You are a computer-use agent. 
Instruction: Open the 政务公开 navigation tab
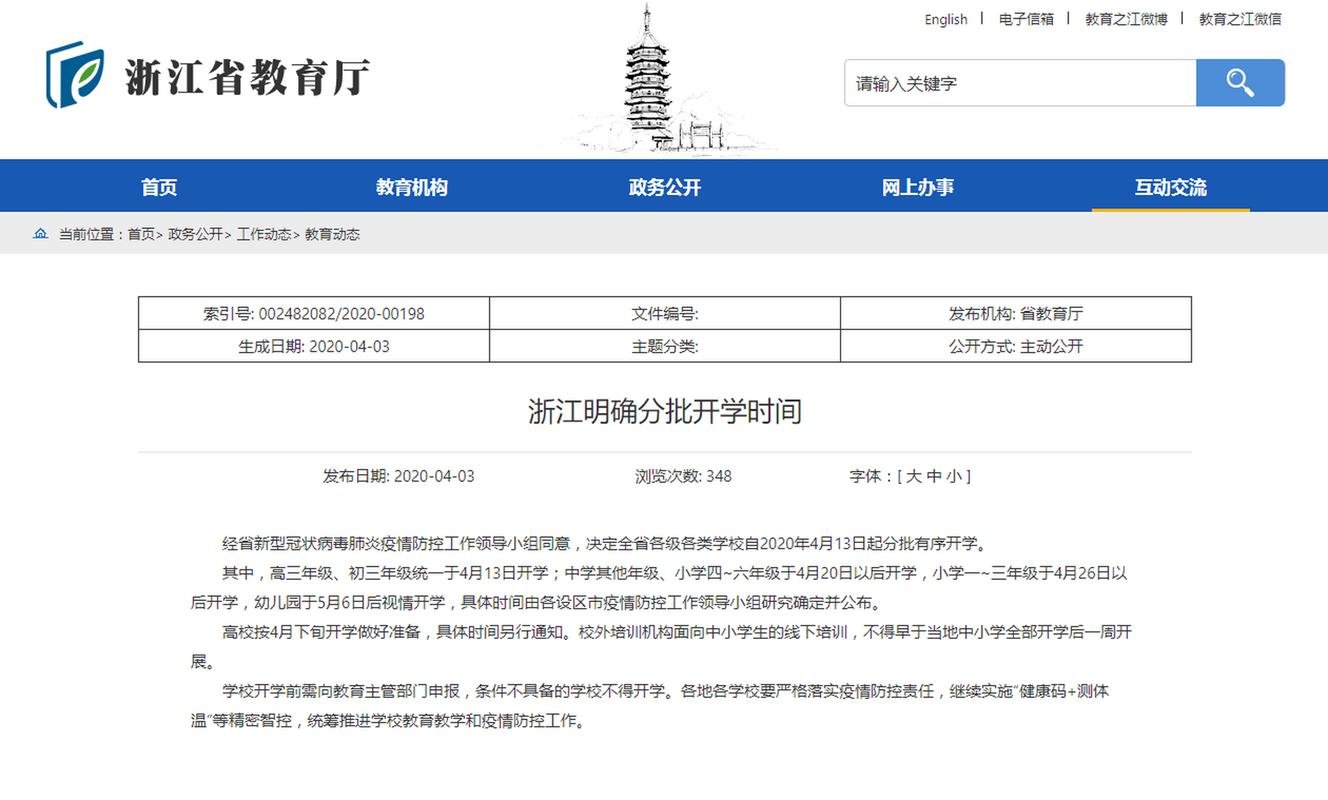[x=665, y=187]
